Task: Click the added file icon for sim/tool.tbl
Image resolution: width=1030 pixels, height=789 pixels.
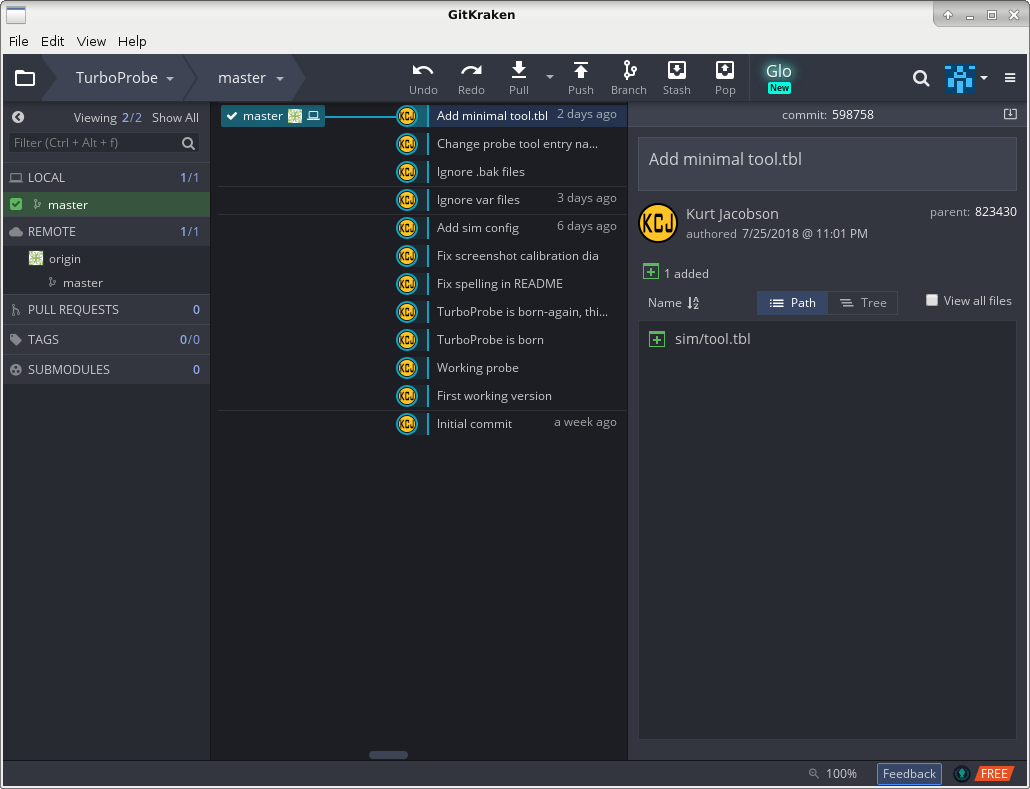Action: 657,339
